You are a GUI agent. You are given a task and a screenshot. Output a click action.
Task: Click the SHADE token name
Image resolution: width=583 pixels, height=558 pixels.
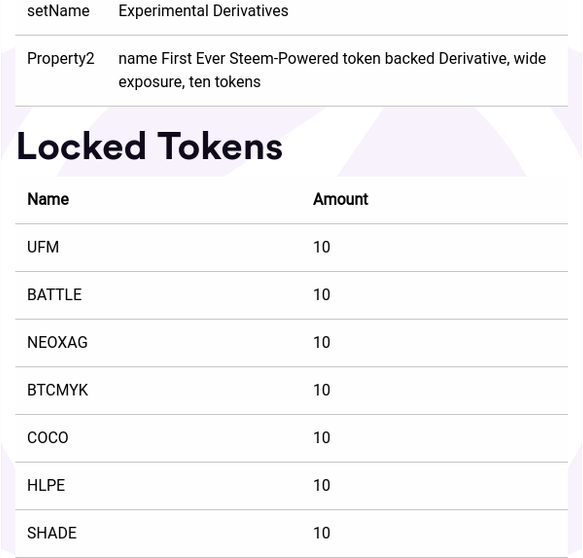click(52, 533)
